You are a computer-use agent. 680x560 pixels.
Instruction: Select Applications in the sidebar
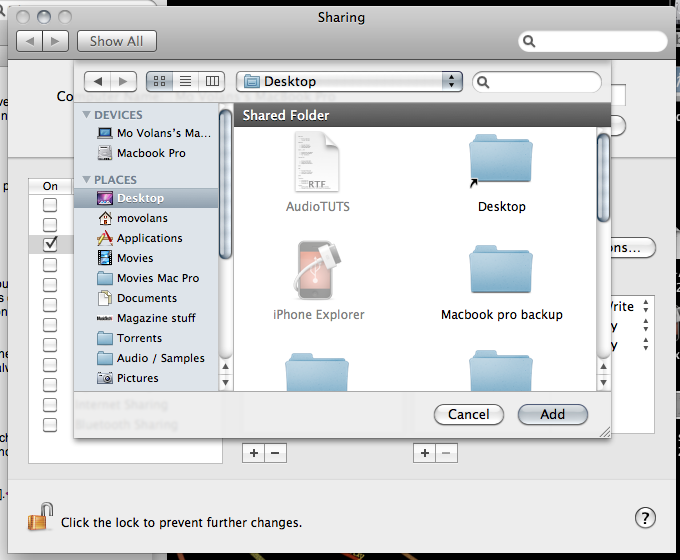tap(149, 238)
